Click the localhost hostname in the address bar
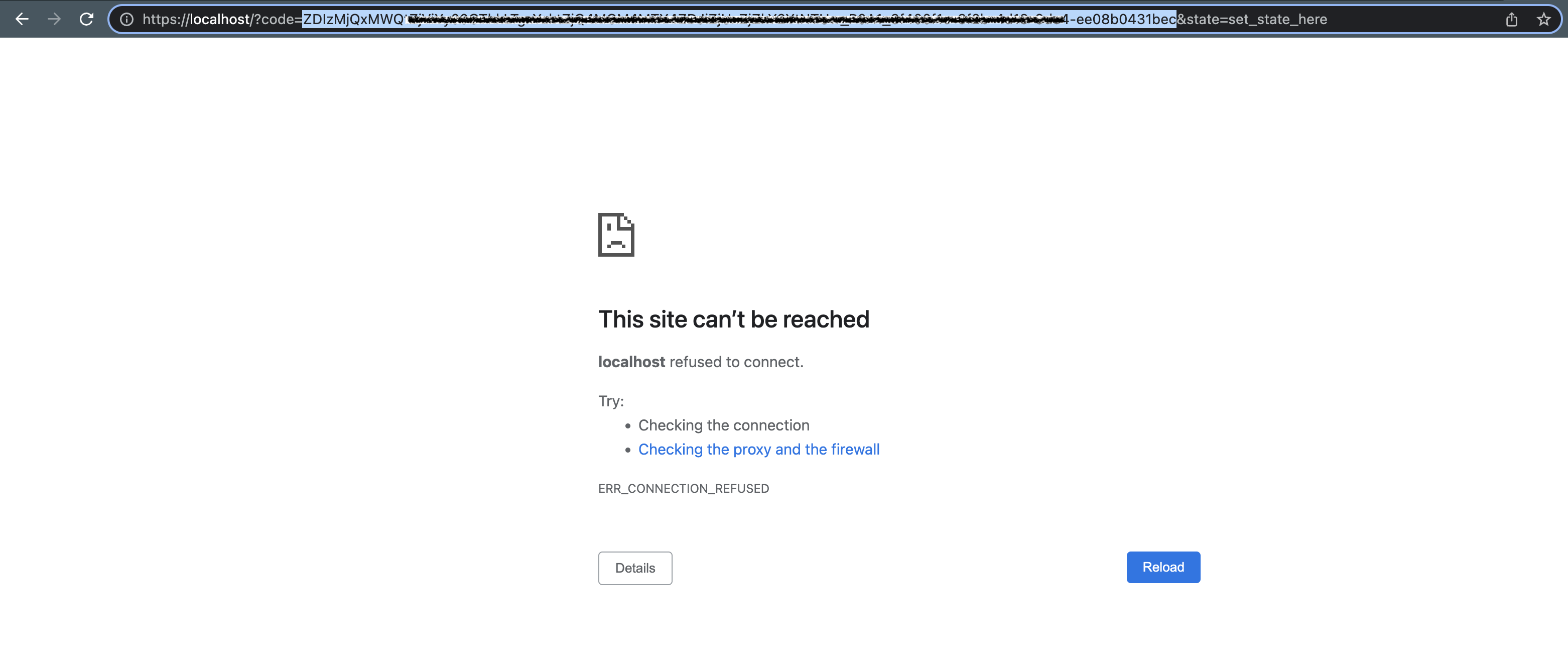The height and width of the screenshot is (658, 1568). [220, 20]
